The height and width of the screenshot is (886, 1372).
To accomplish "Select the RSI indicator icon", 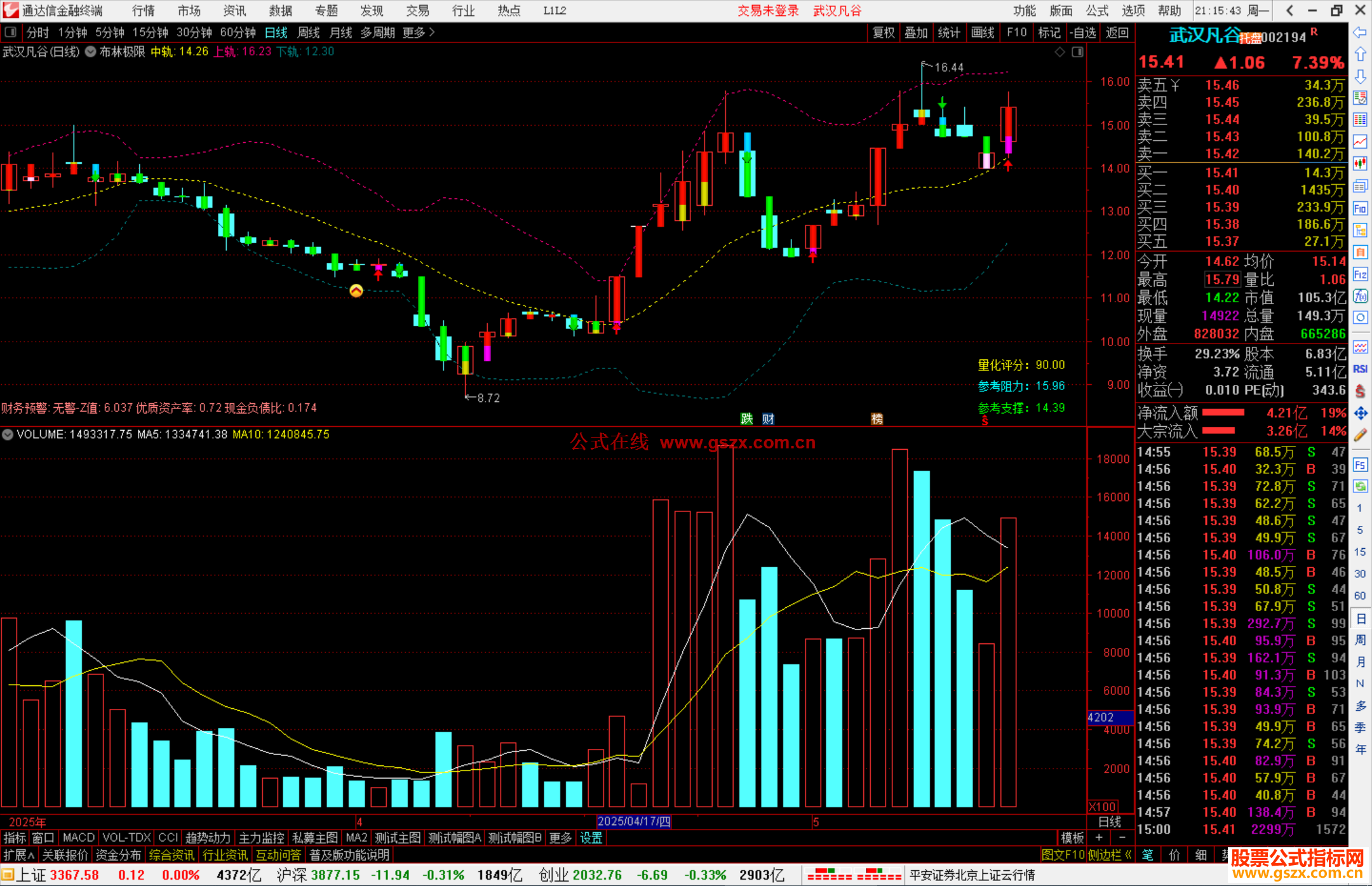I will pos(1360,369).
